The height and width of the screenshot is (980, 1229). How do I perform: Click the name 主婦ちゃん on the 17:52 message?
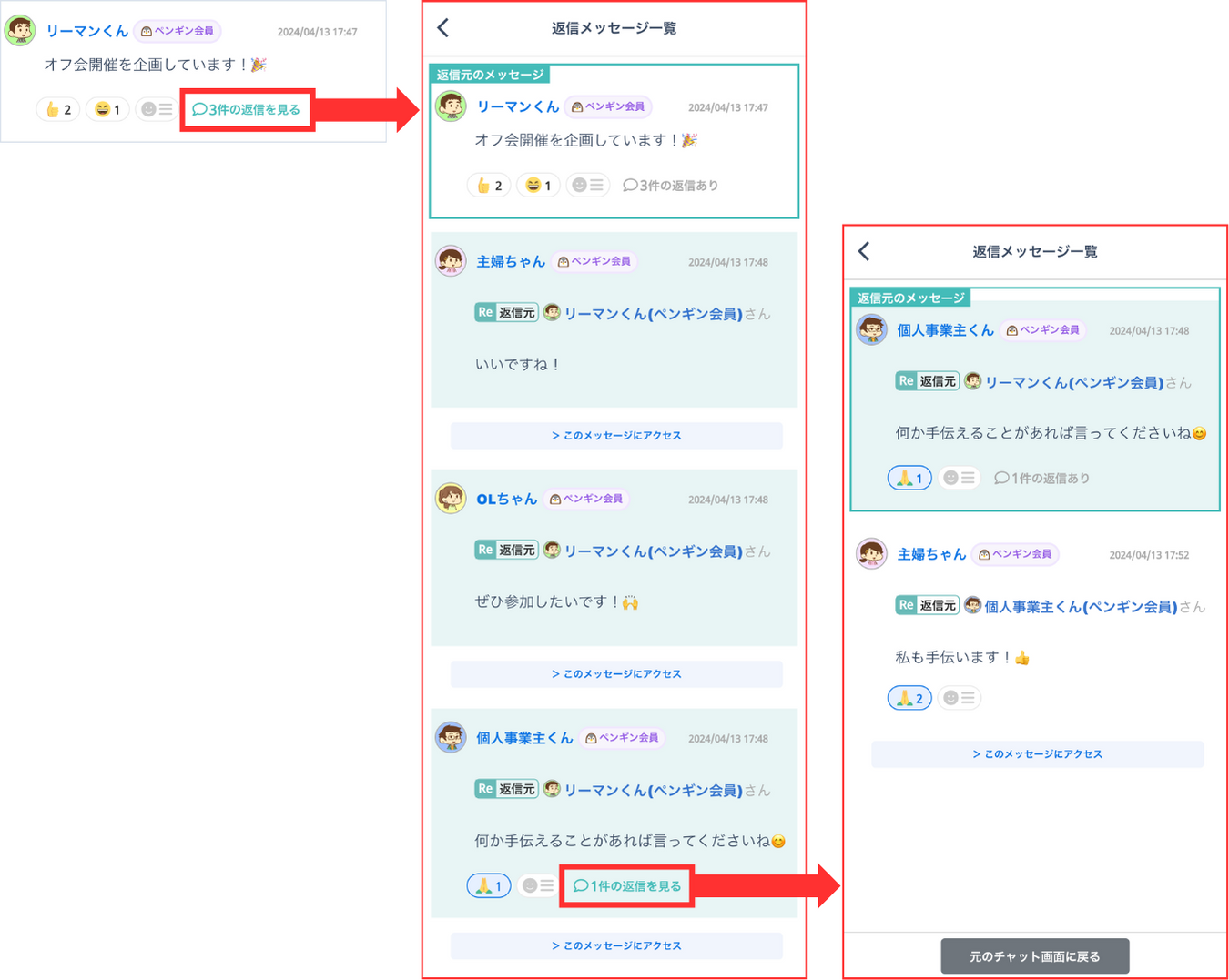point(931,554)
